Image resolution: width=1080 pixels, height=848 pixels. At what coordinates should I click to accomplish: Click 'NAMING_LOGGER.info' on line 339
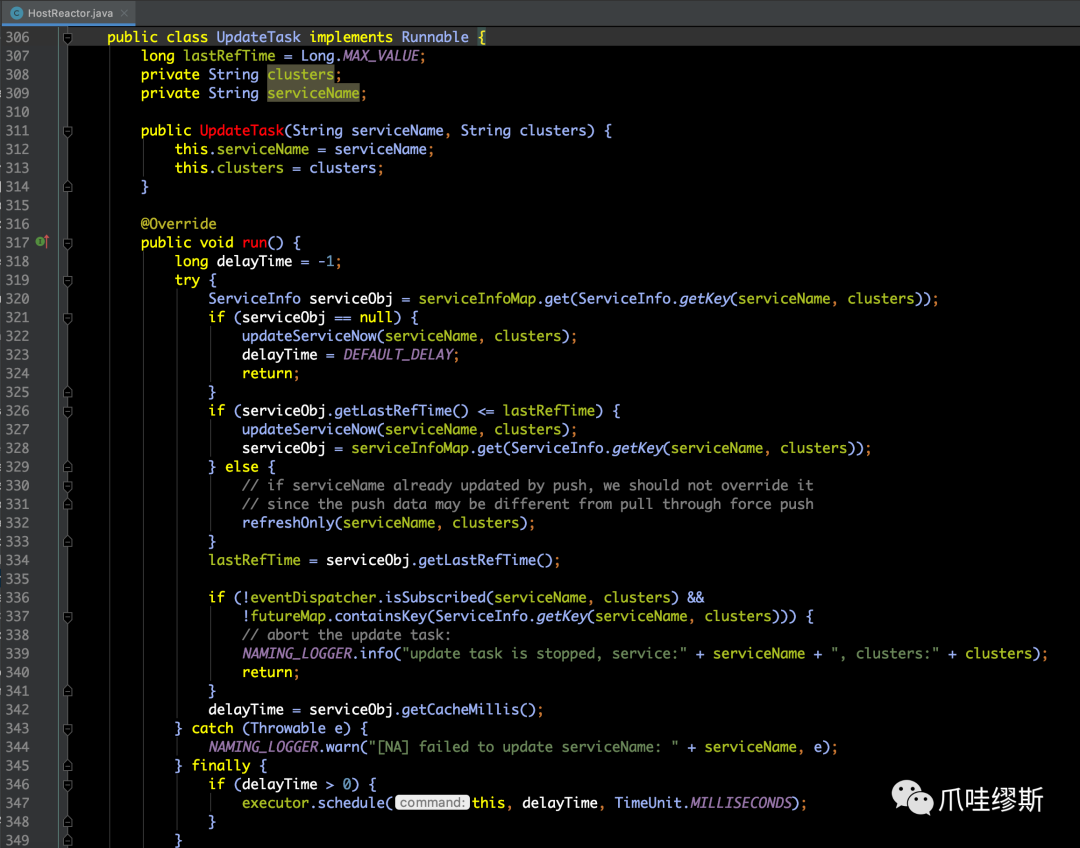[318, 653]
